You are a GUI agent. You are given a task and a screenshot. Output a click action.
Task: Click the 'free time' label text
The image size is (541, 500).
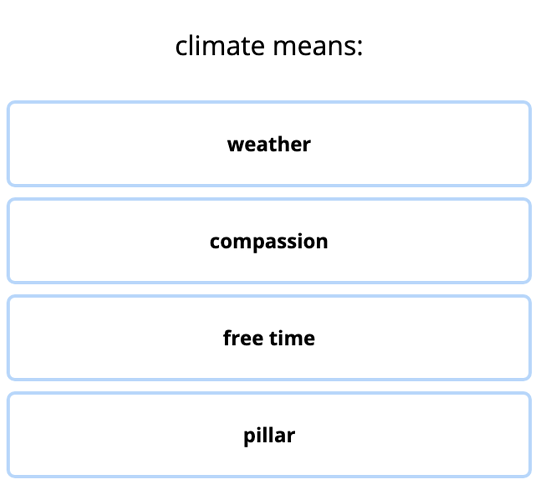click(269, 338)
